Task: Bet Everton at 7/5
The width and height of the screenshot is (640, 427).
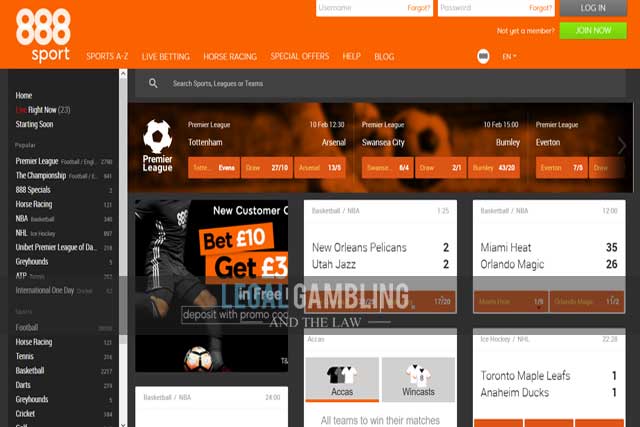Action: click(x=562, y=168)
